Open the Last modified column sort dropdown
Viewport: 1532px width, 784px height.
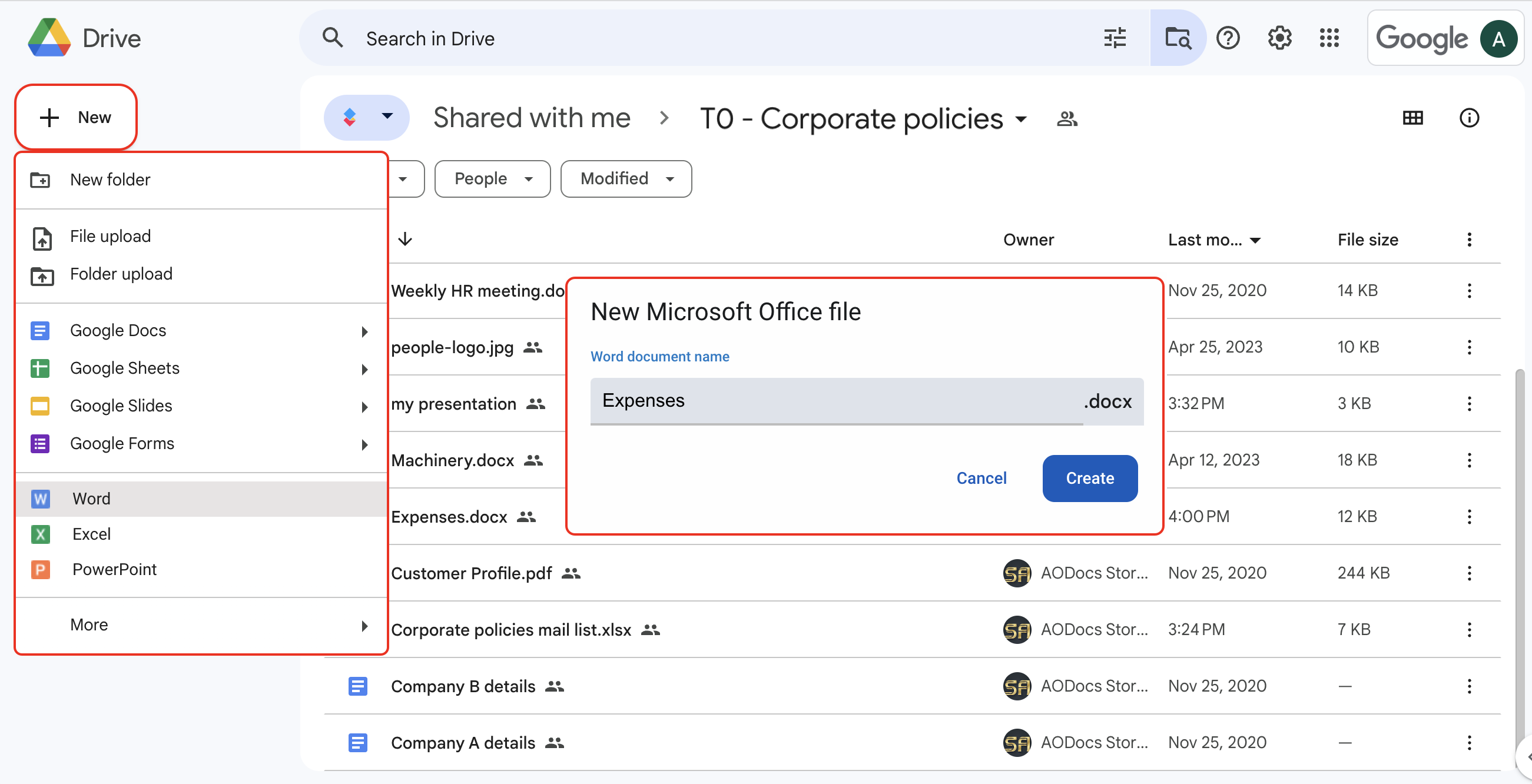coord(1255,240)
